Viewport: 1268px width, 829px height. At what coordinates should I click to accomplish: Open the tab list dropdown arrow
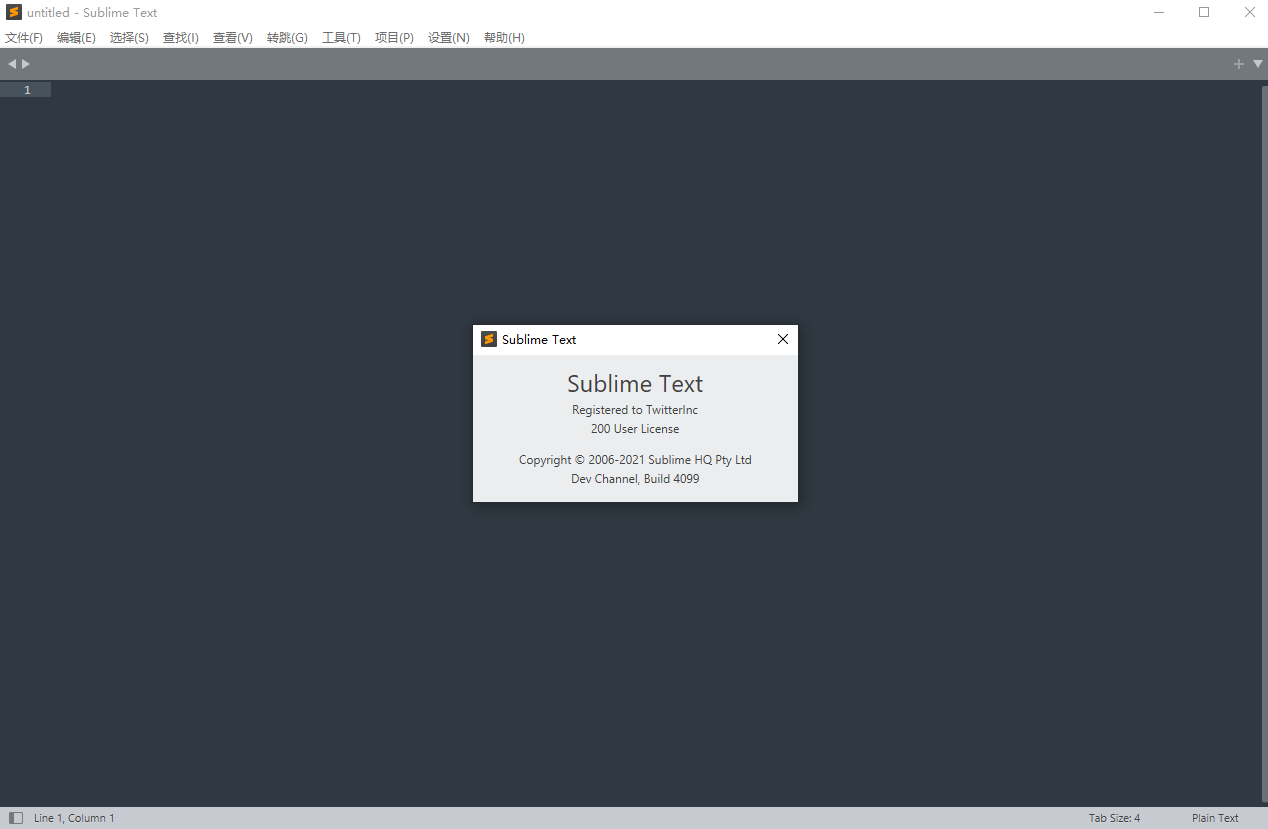coord(1258,64)
